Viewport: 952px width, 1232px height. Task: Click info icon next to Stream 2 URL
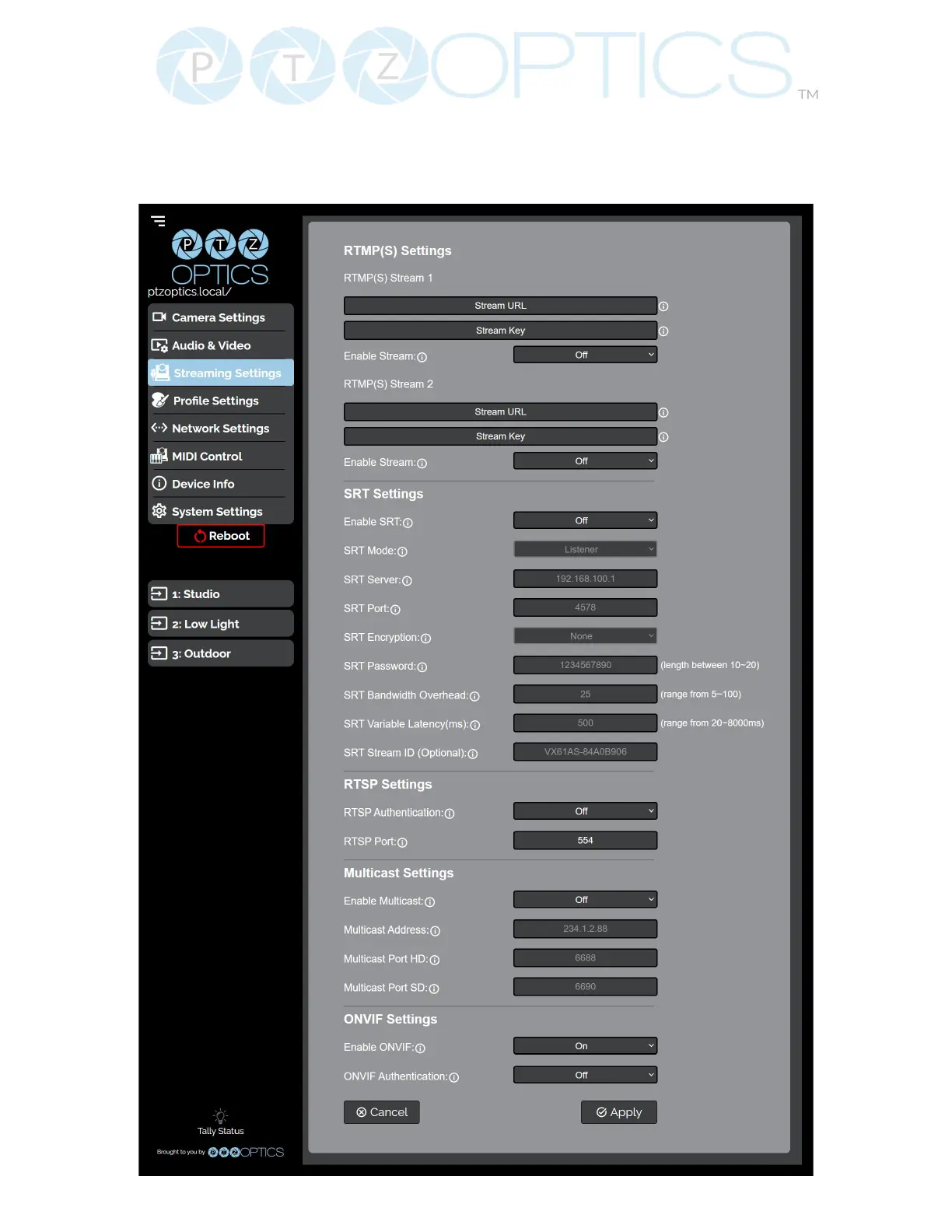pos(663,413)
